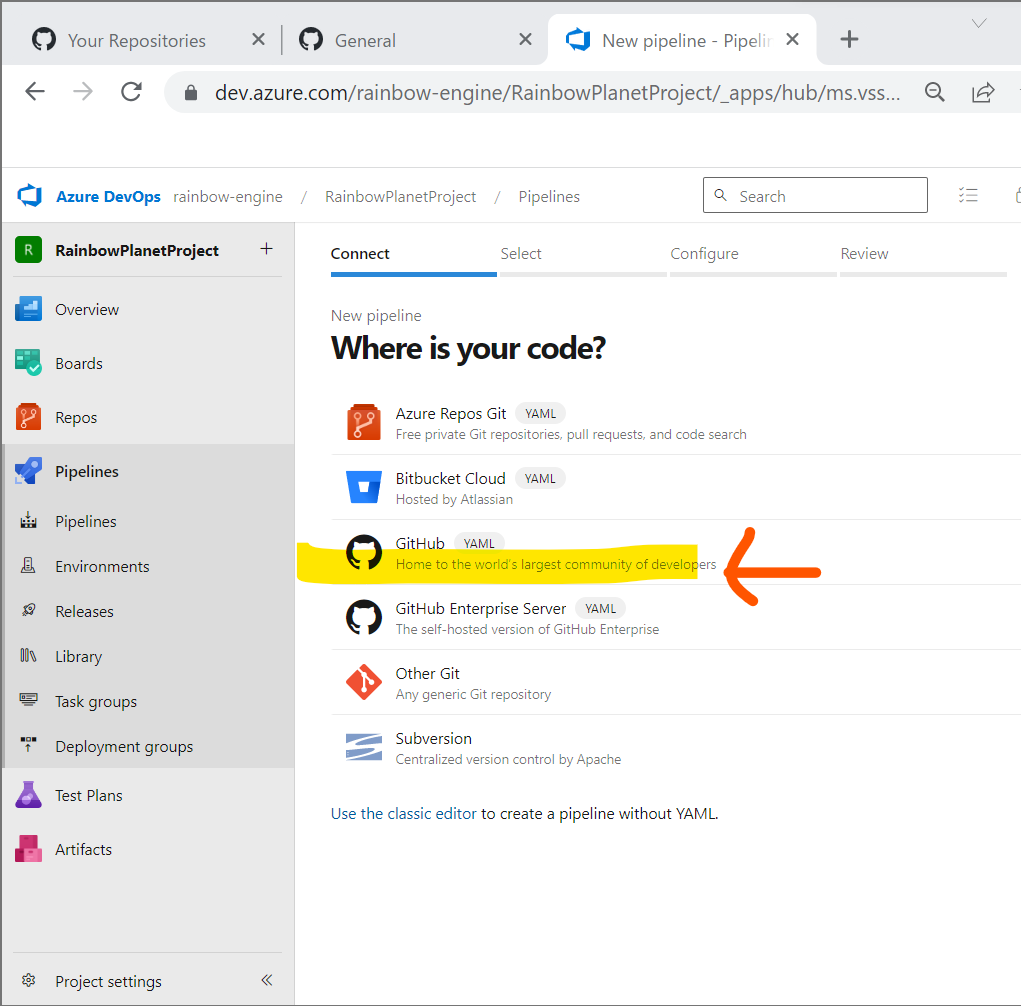Choose Azure Repos Git as source
This screenshot has height=1006, width=1021.
tap(676, 423)
